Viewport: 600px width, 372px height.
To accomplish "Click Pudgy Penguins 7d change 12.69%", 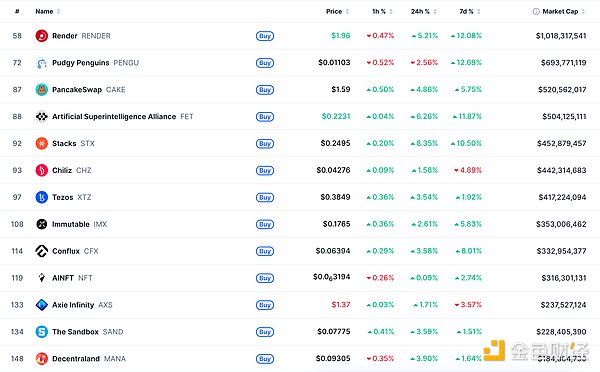I will (x=466, y=62).
